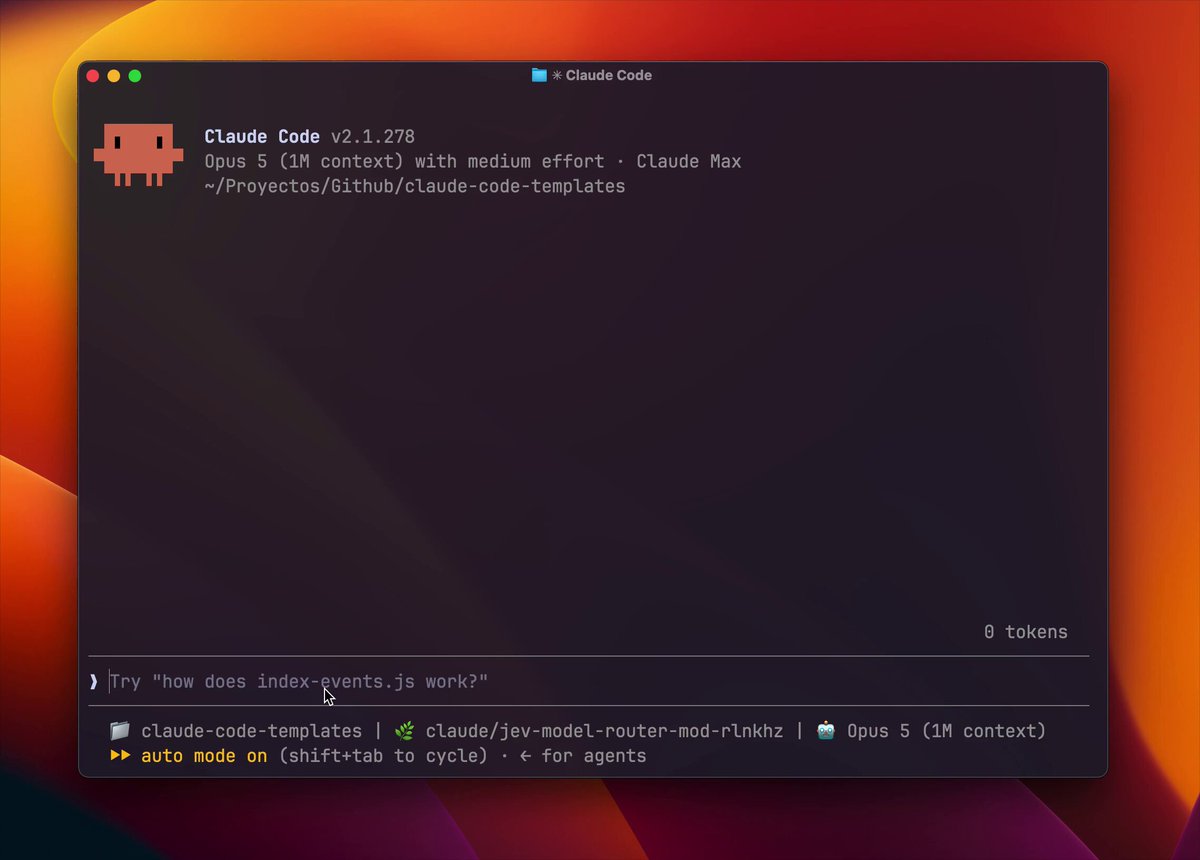Click the path "~/Proyectos/Github/claude-code-templates"
This screenshot has width=1200, height=860.
(415, 186)
